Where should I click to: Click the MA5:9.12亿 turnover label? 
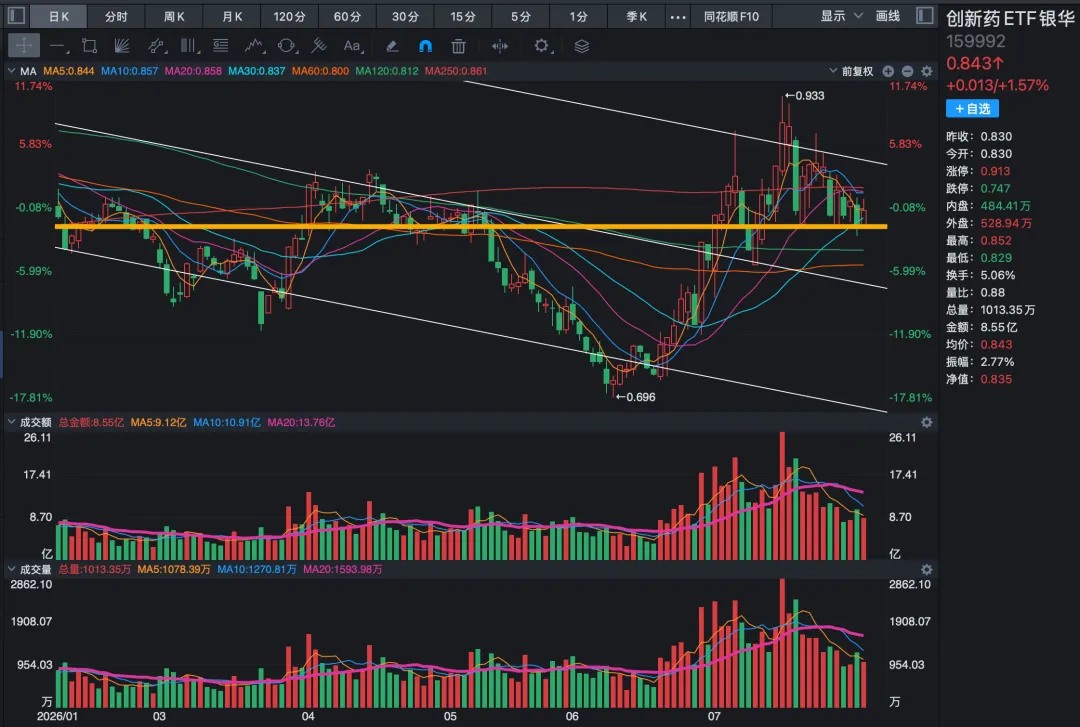(158, 422)
